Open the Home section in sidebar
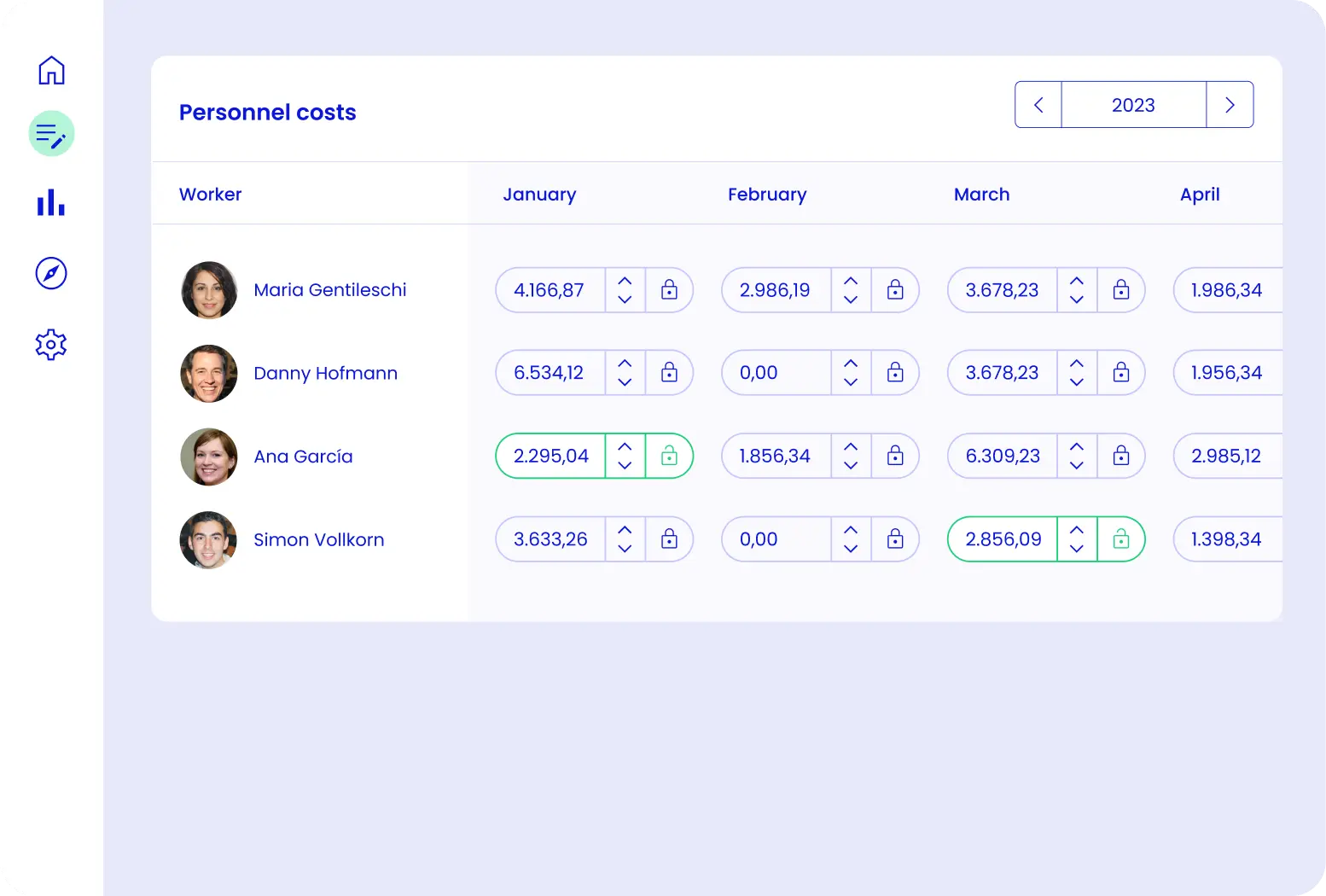Screen dimensions: 1326x896 pyautogui.click(x=51, y=71)
